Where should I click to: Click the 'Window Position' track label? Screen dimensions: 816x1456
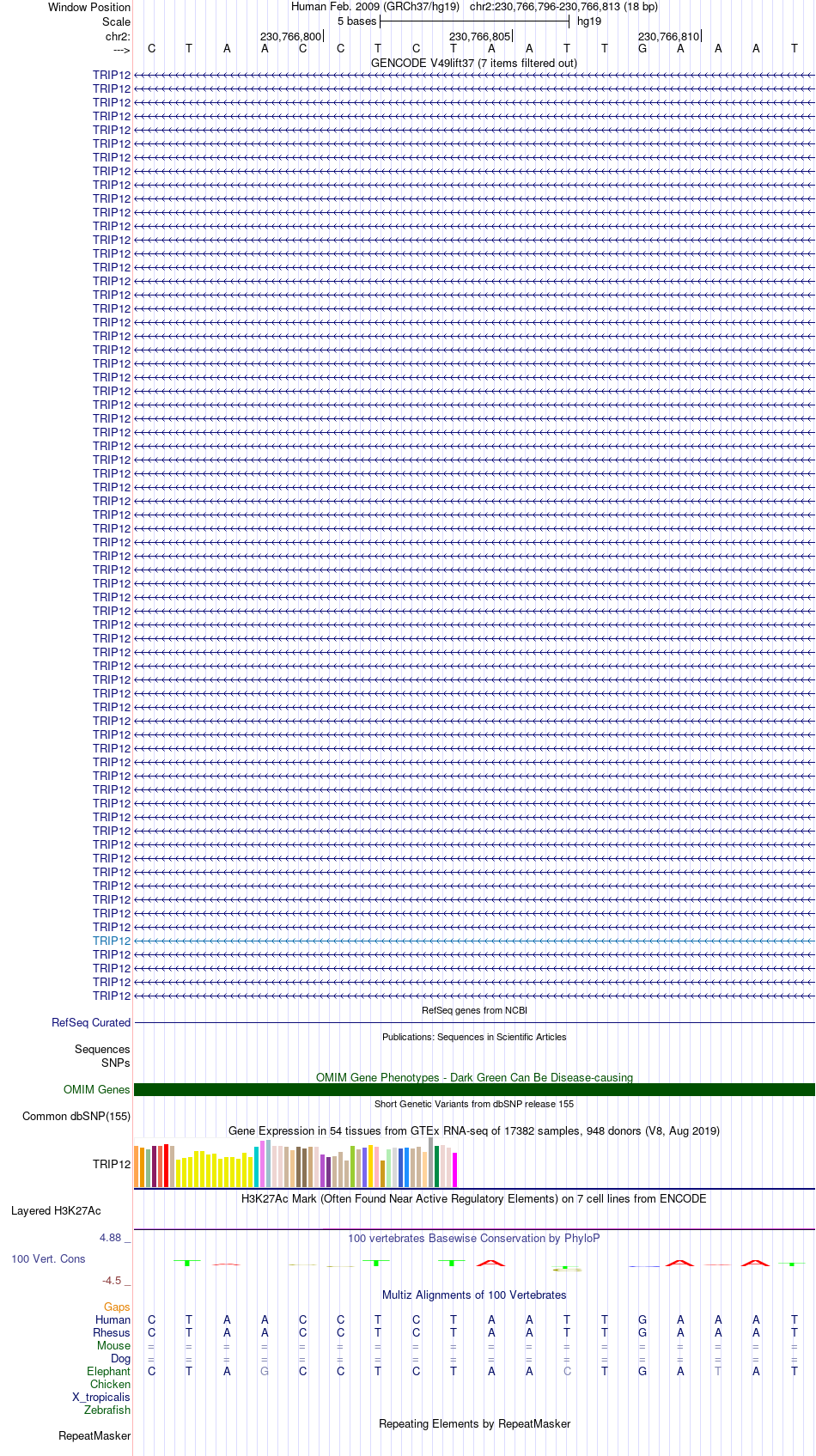tap(89, 8)
